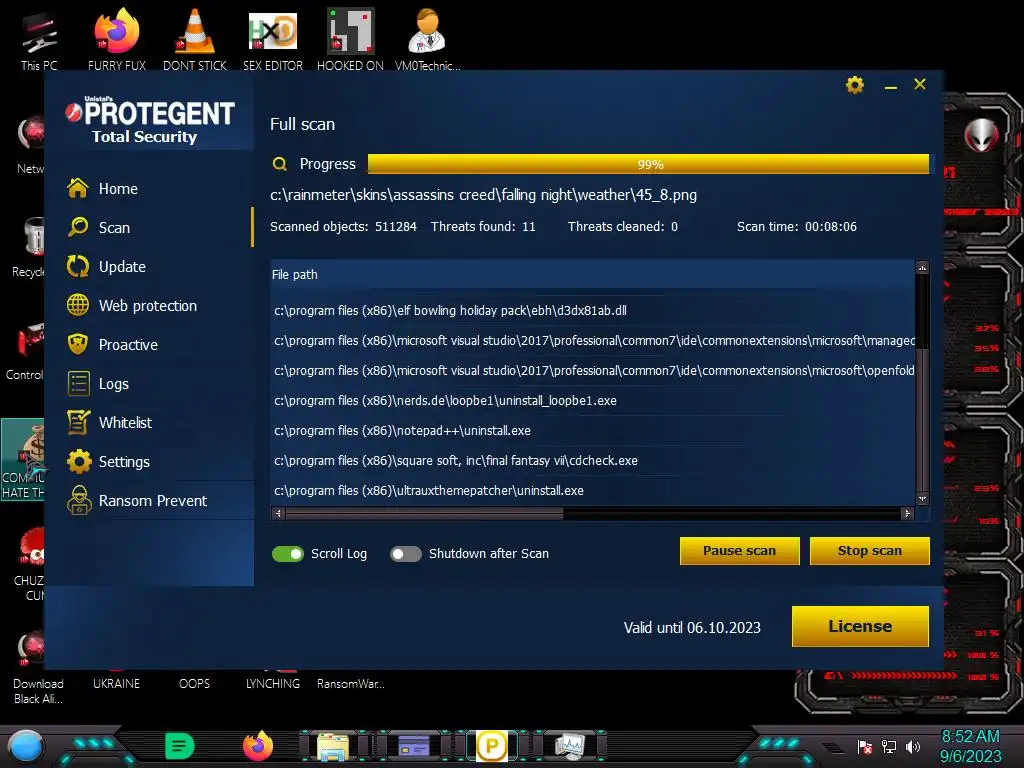Click the Protegent Total Security logo
Viewport: 1024px width, 768px height.
click(150, 120)
